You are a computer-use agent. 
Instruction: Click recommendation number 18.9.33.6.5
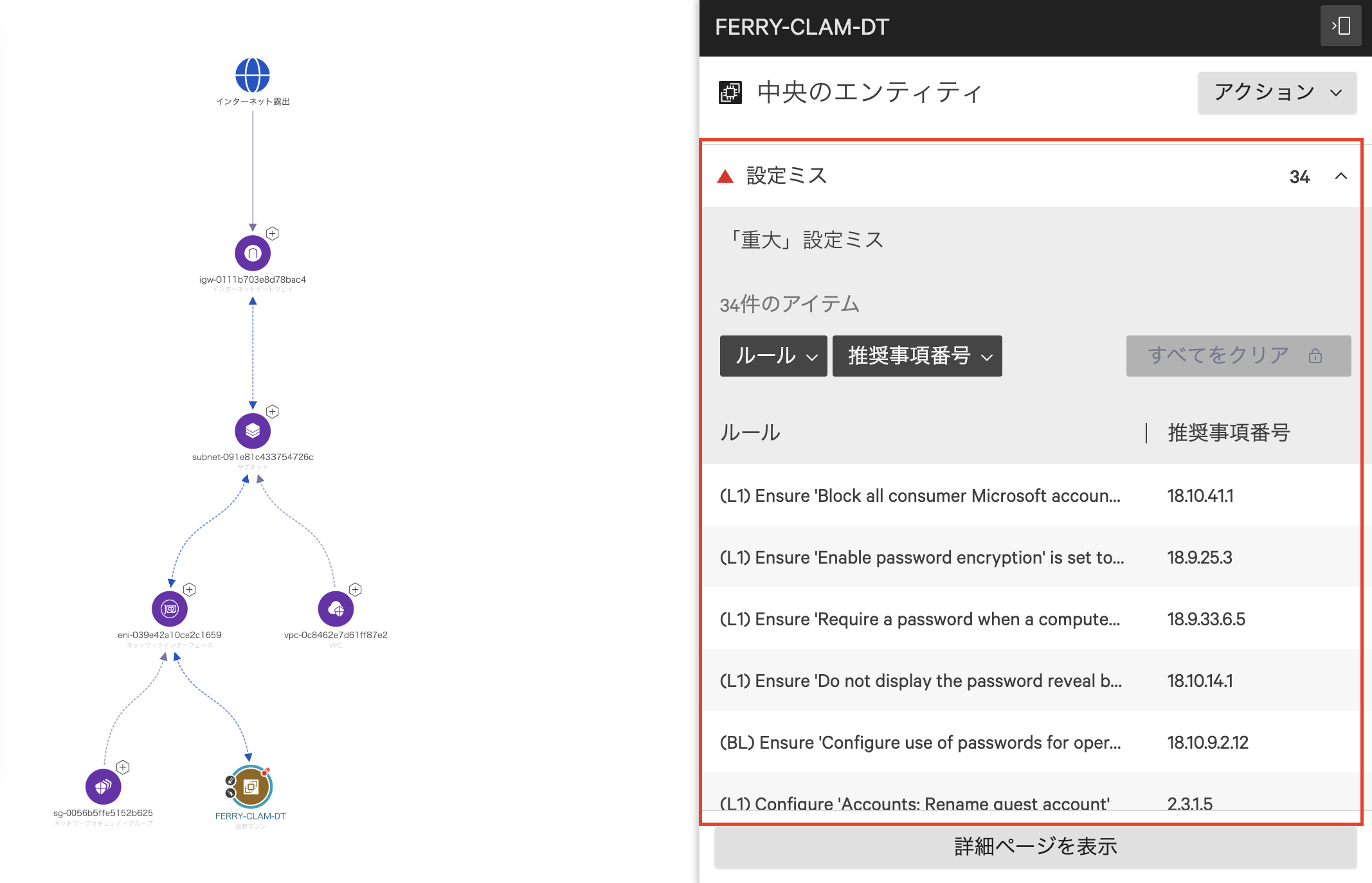pos(1206,619)
